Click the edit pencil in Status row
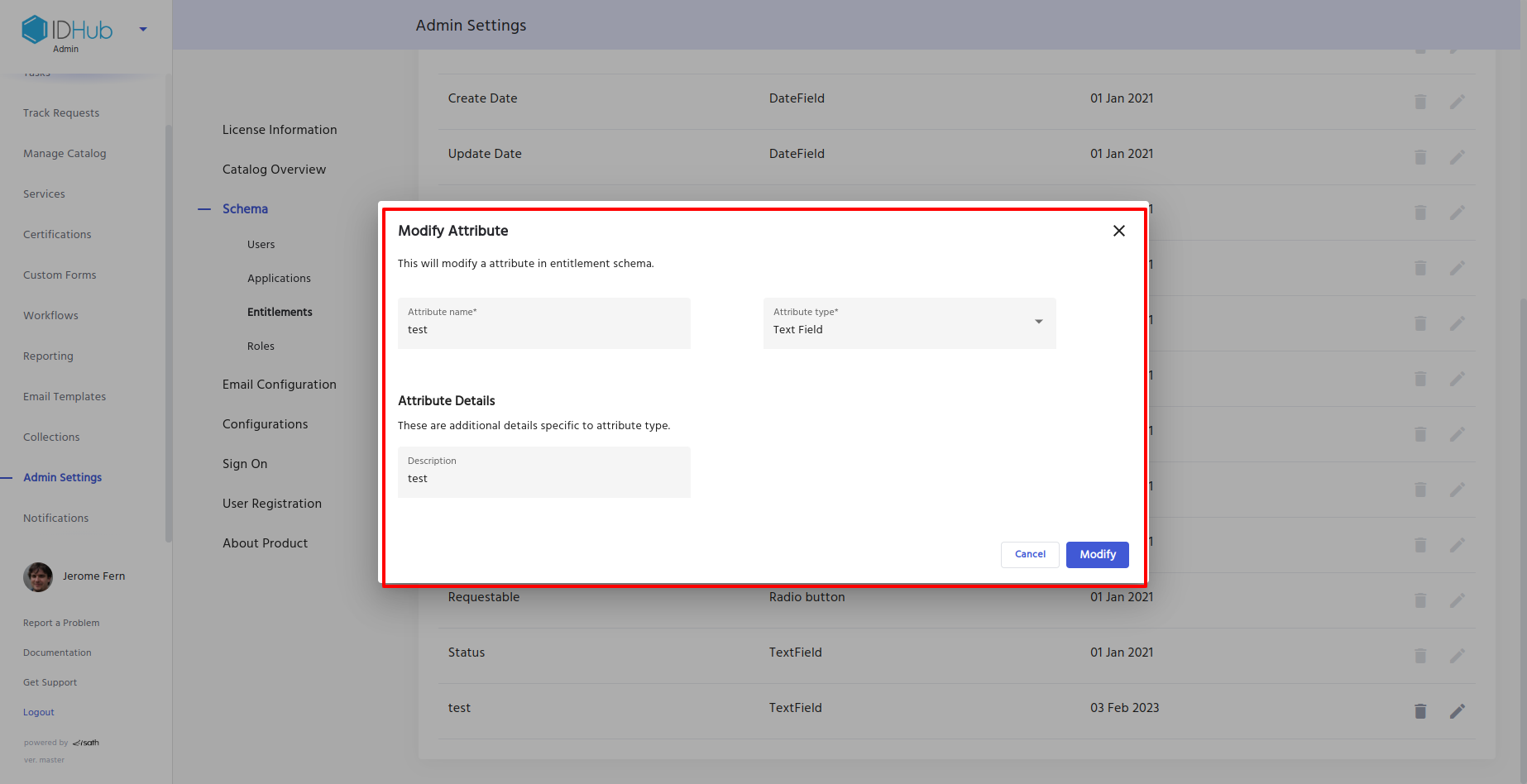 [1458, 656]
